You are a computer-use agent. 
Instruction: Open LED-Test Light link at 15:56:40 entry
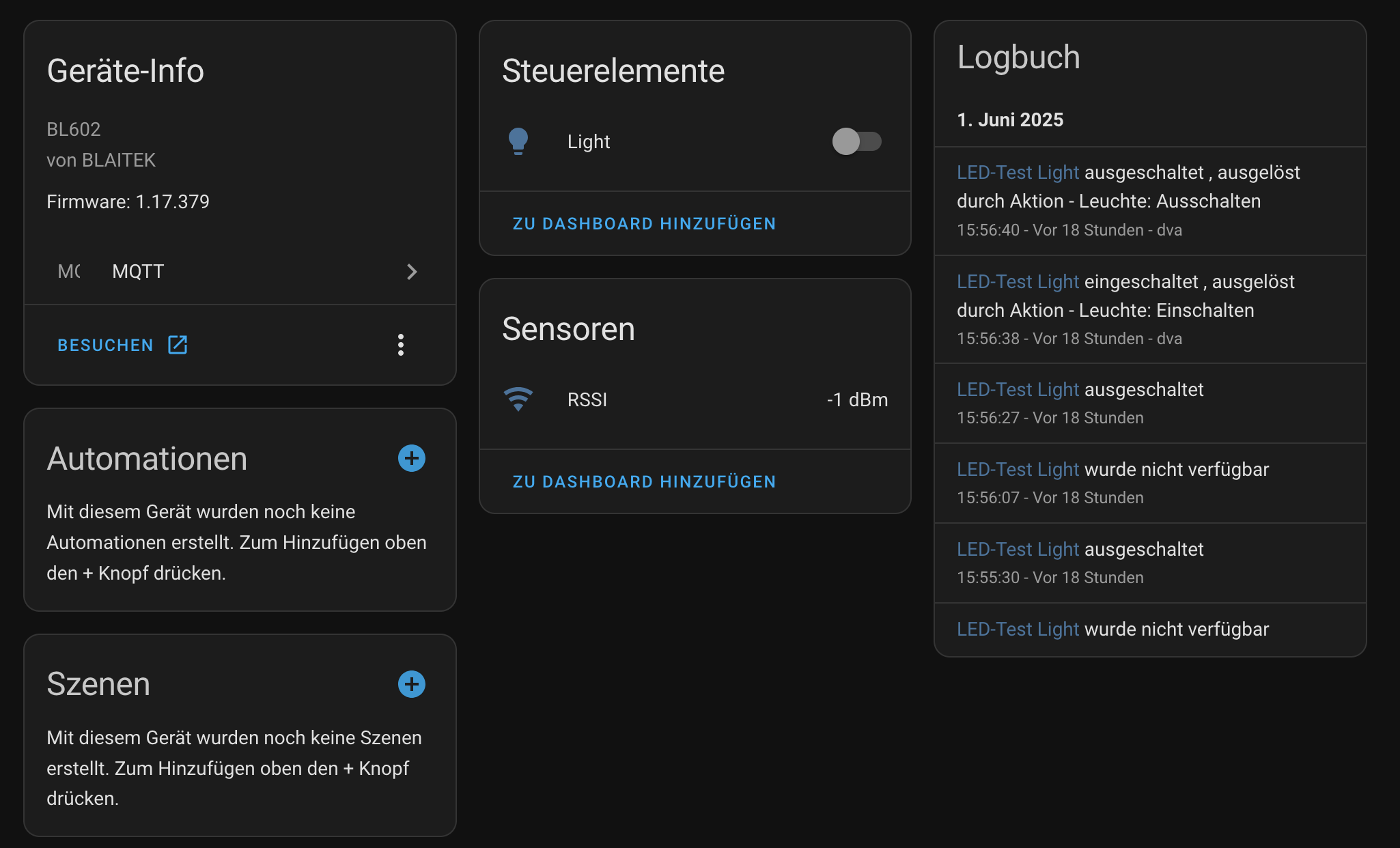[x=1018, y=172]
